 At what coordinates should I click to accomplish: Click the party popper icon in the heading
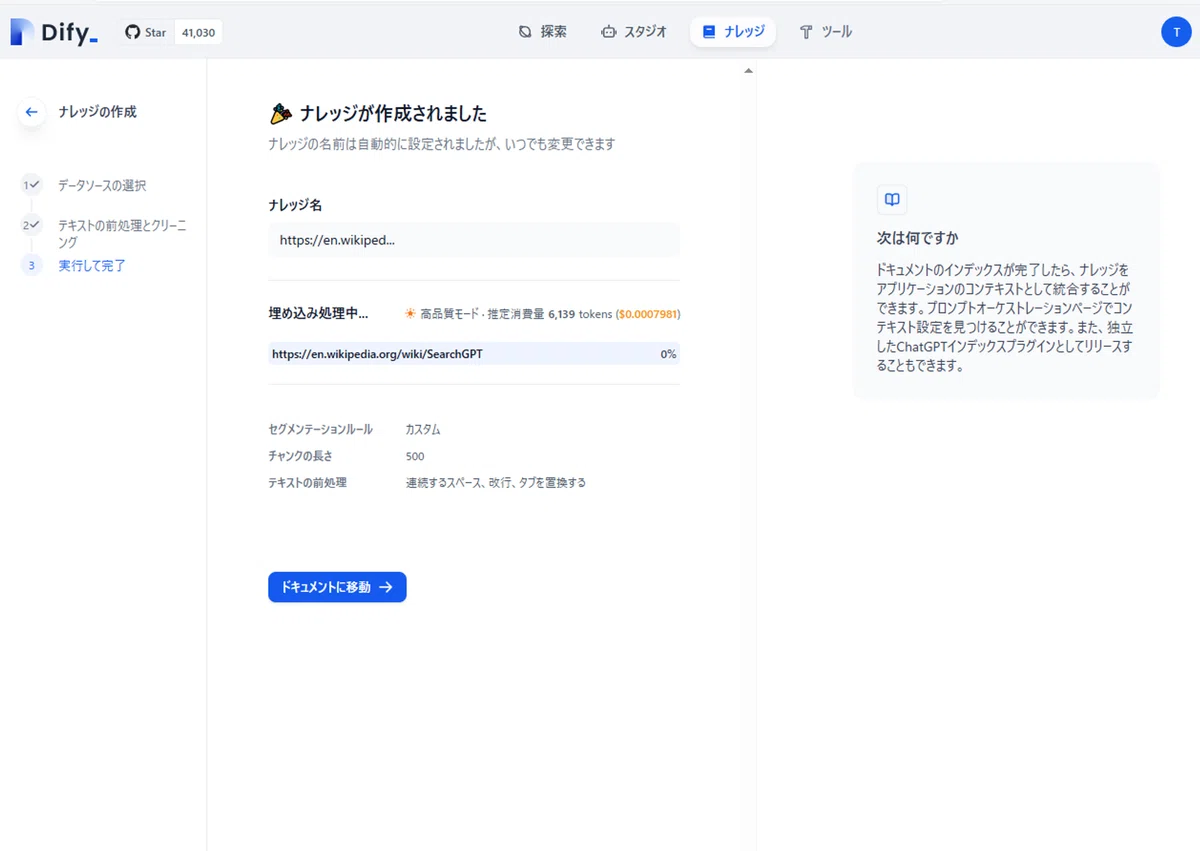(280, 113)
